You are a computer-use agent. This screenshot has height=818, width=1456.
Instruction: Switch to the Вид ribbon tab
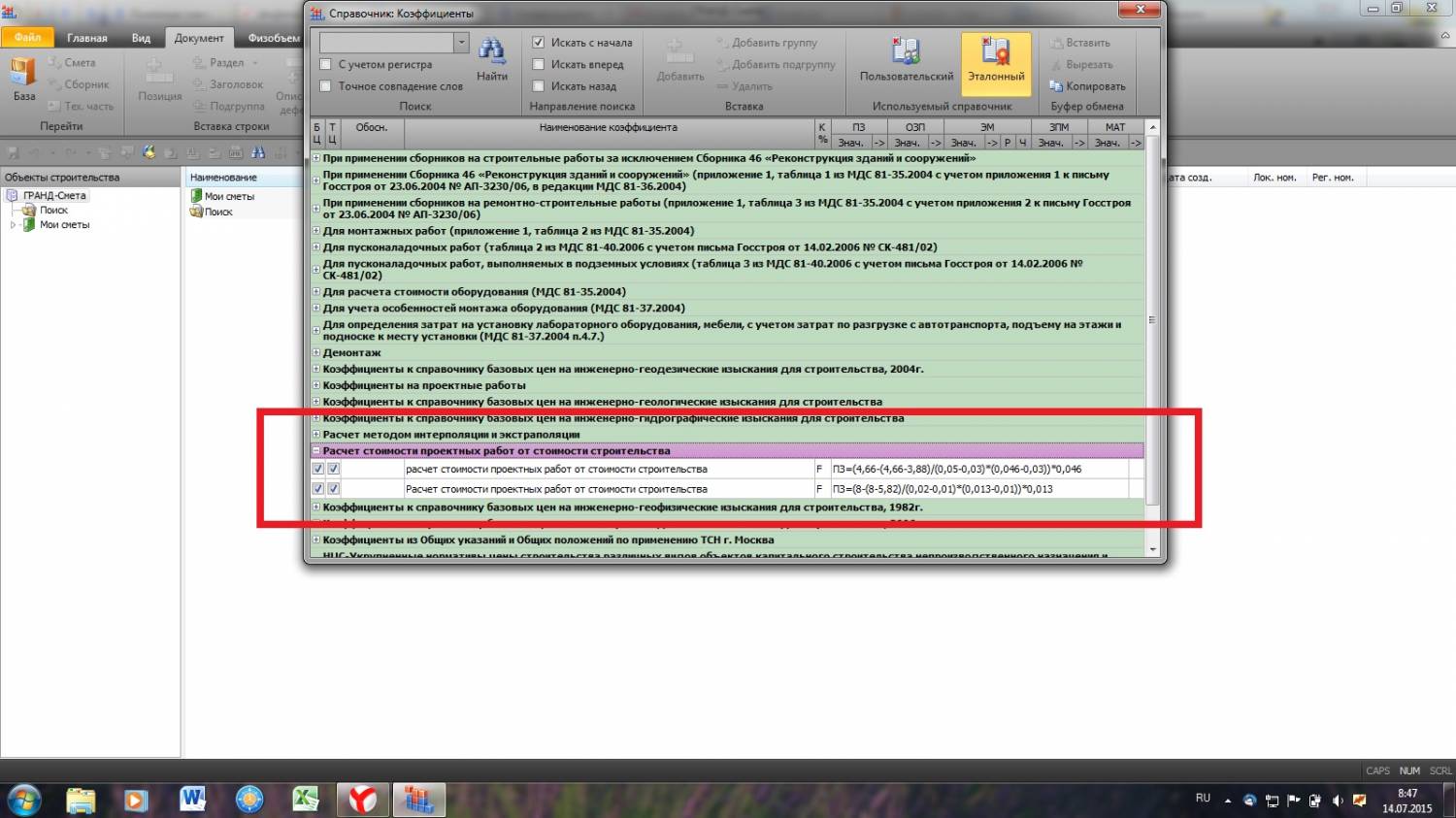pos(141,38)
